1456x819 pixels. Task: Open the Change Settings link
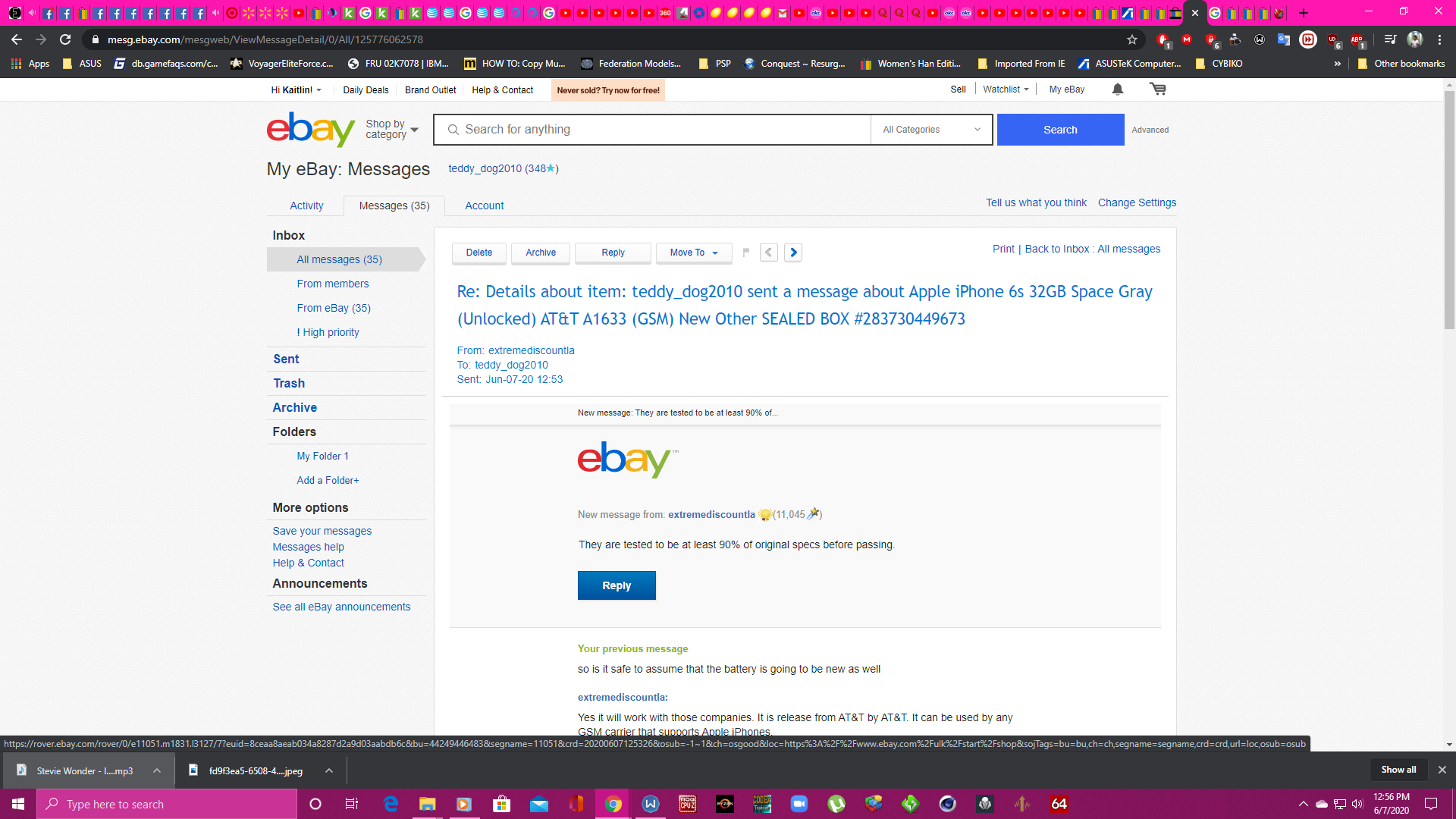[x=1137, y=202]
